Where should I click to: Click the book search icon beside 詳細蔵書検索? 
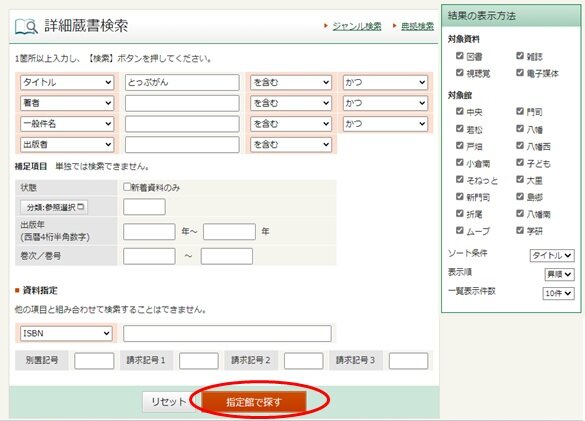[26, 26]
